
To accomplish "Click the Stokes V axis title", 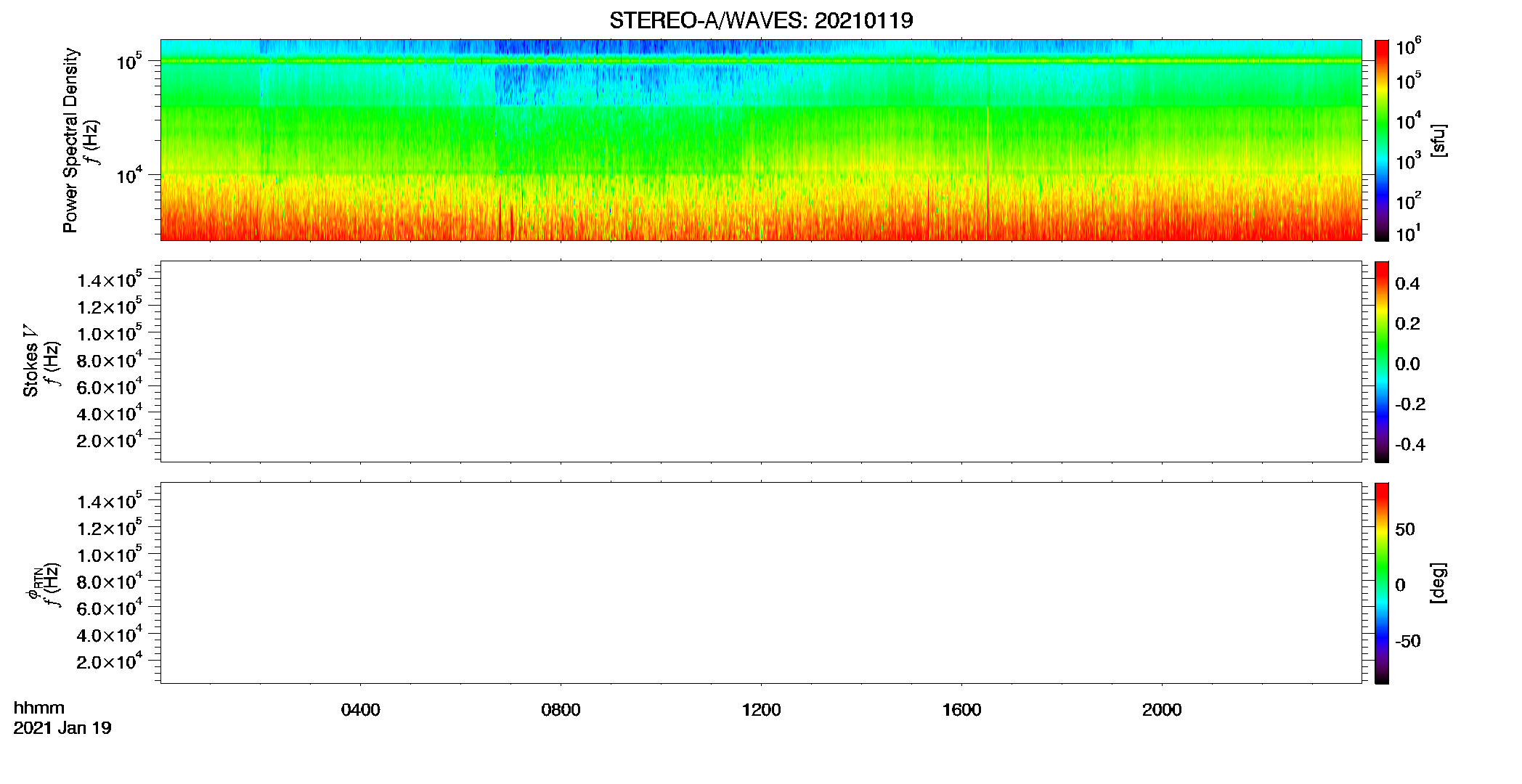I will (x=30, y=362).
